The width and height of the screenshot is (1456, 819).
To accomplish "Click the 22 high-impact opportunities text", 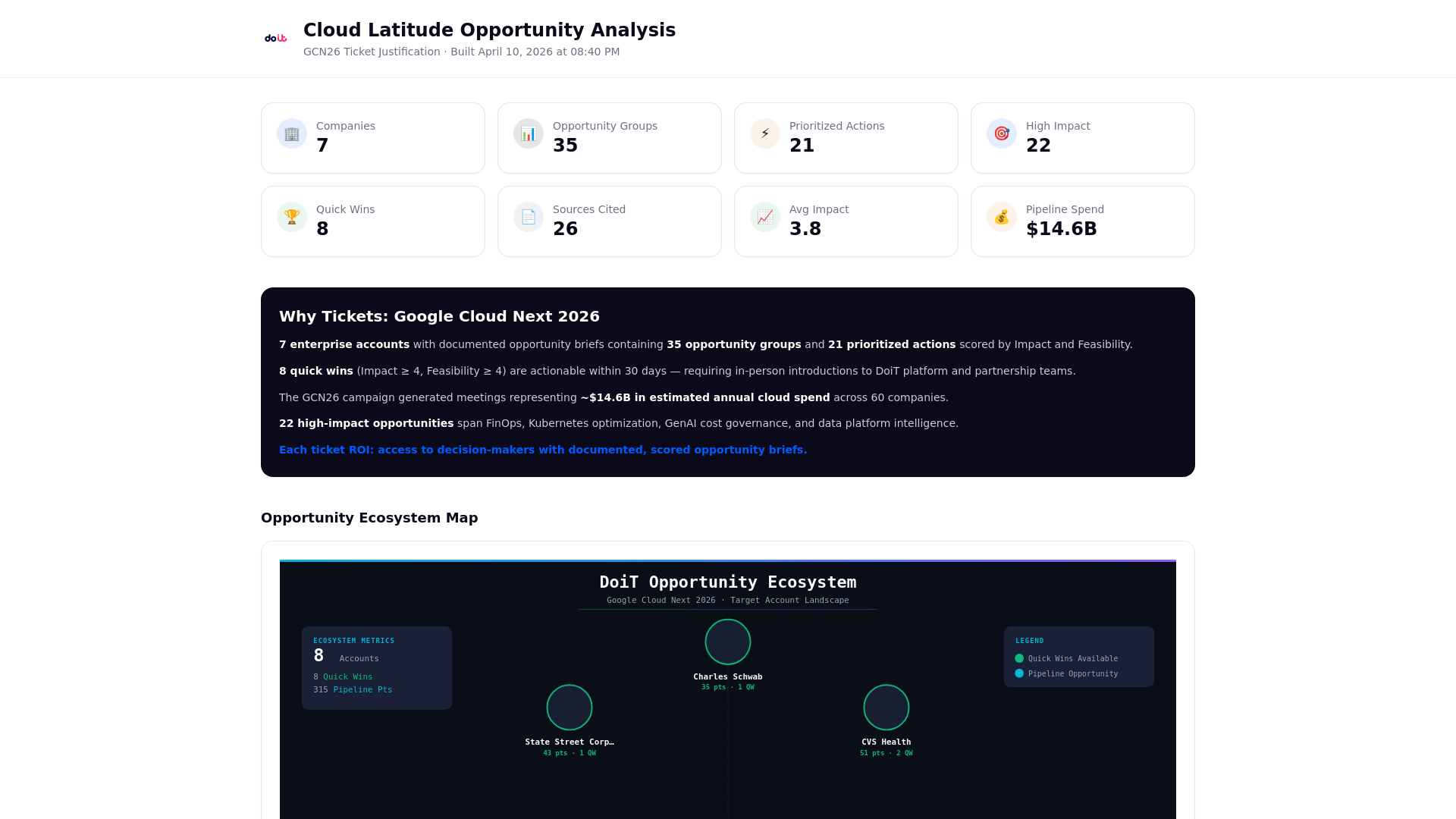I will (366, 423).
